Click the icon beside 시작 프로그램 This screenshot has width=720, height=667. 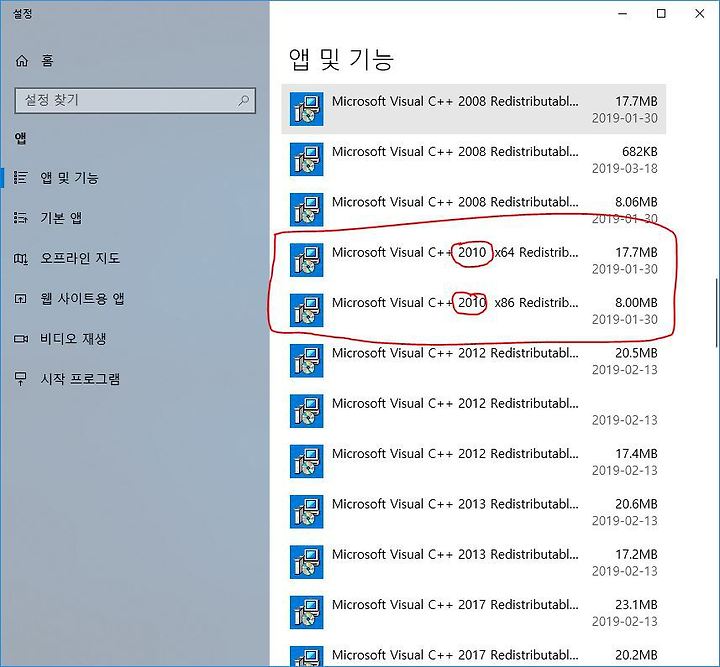20,379
